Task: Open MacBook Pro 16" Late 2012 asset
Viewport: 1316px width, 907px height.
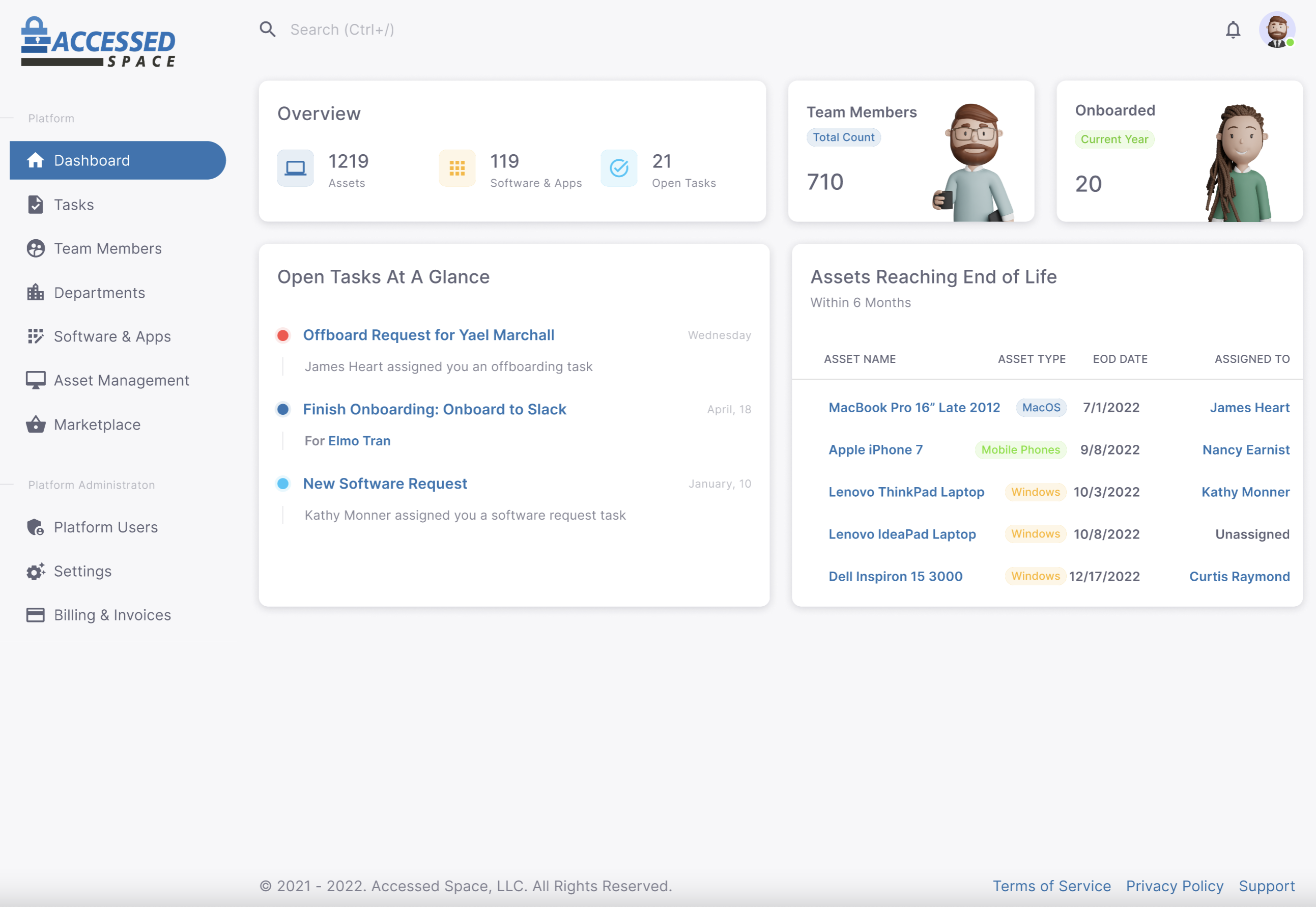Action: 913,408
